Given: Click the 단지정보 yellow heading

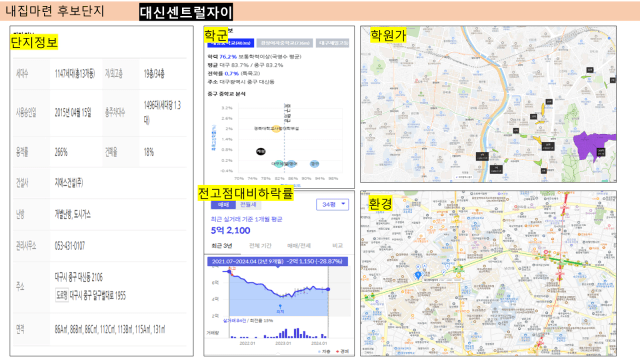Looking at the screenshot, I should coord(34,42).
